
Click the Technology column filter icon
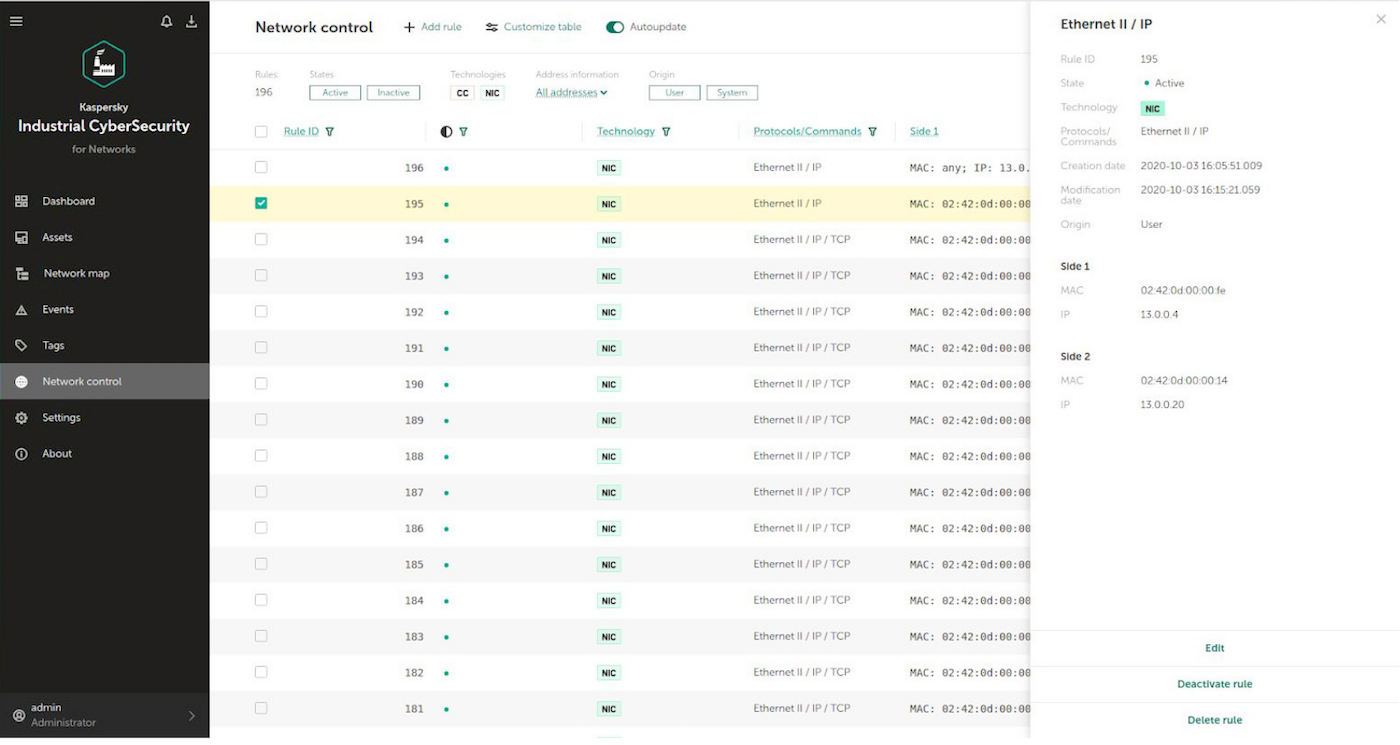[x=666, y=132]
